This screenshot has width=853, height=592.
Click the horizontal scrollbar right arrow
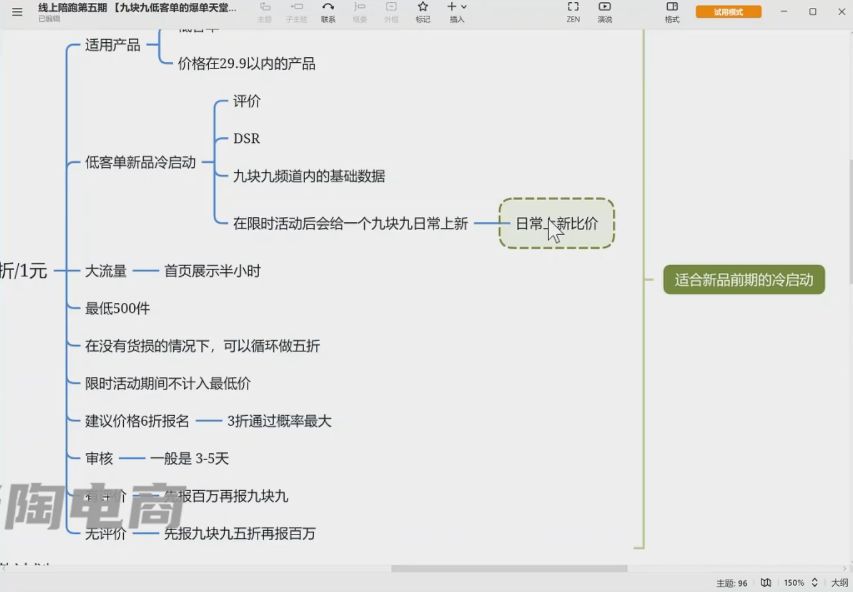point(846,569)
